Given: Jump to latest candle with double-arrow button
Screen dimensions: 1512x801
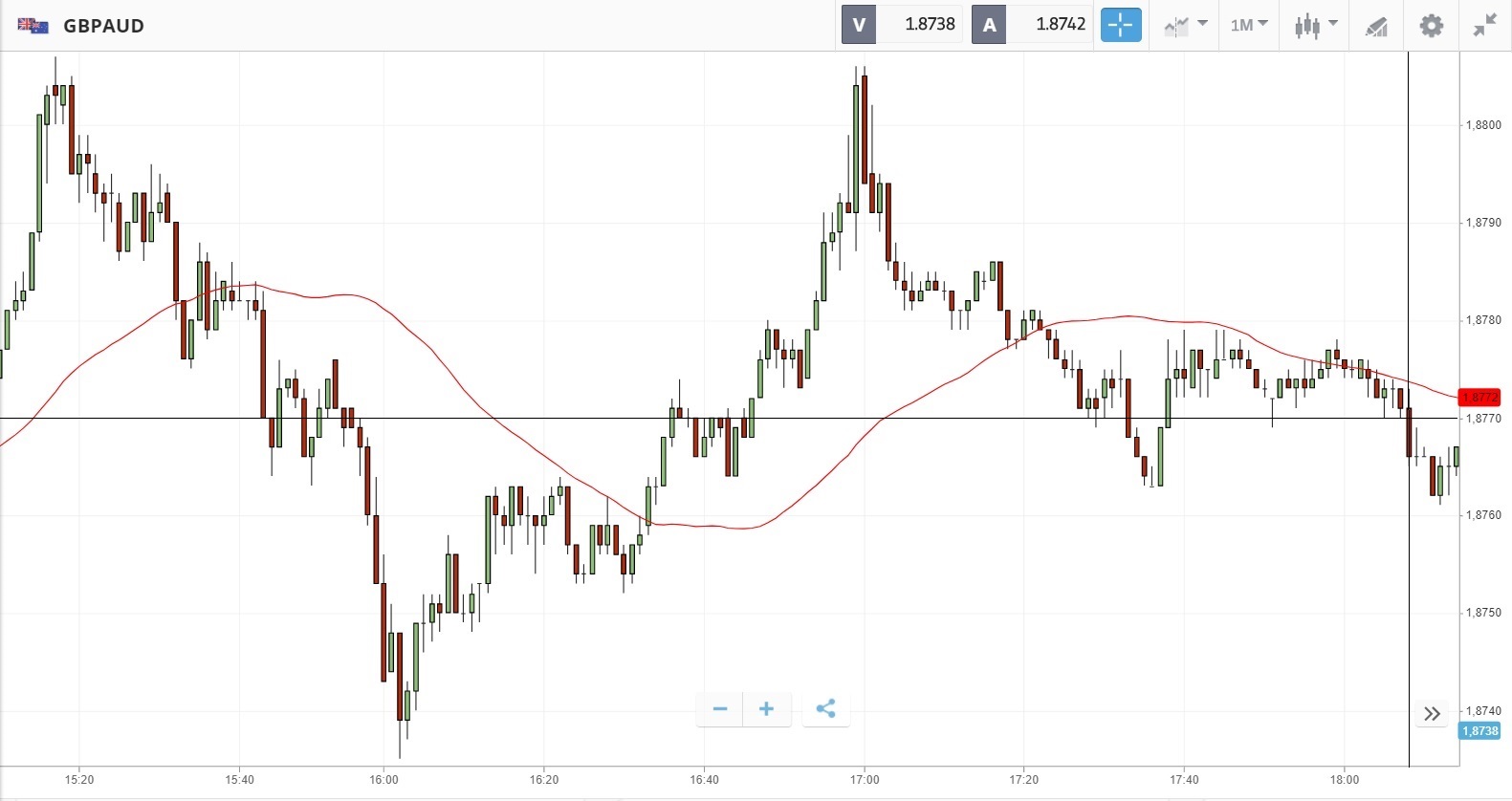Looking at the screenshot, I should pos(1432,714).
